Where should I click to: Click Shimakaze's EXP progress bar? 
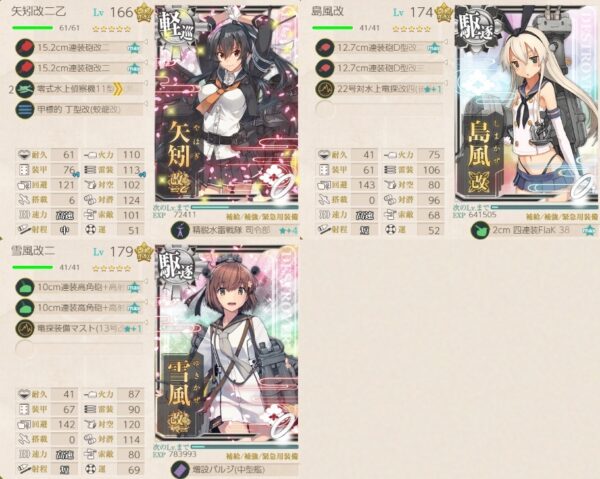544,207
